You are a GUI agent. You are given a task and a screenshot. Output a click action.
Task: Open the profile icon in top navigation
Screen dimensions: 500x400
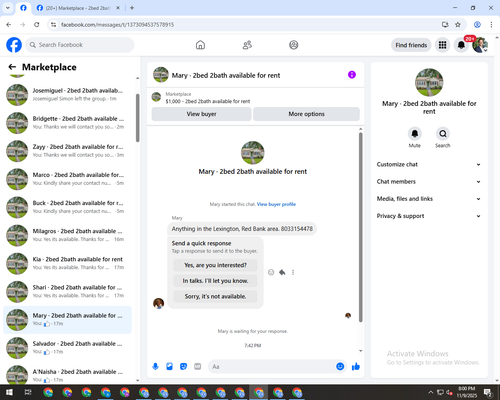(294, 45)
